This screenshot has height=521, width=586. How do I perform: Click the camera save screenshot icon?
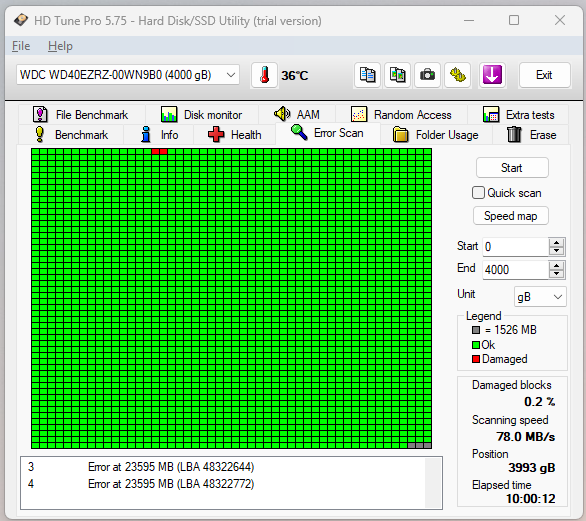pyautogui.click(x=427, y=75)
